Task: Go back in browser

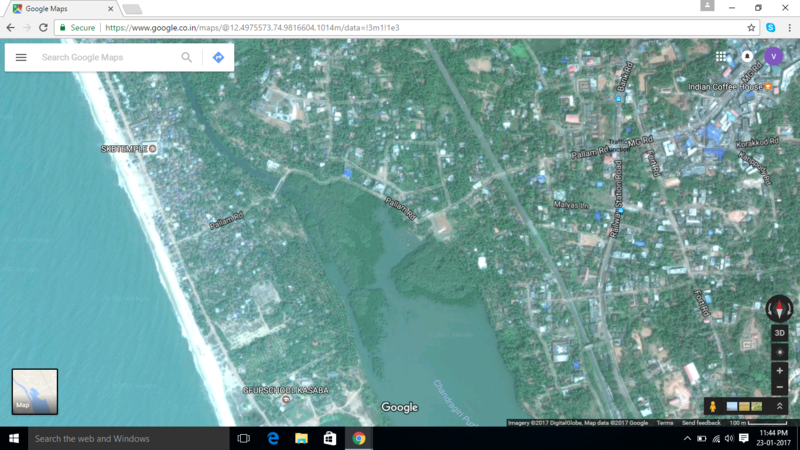Action: 11,28
